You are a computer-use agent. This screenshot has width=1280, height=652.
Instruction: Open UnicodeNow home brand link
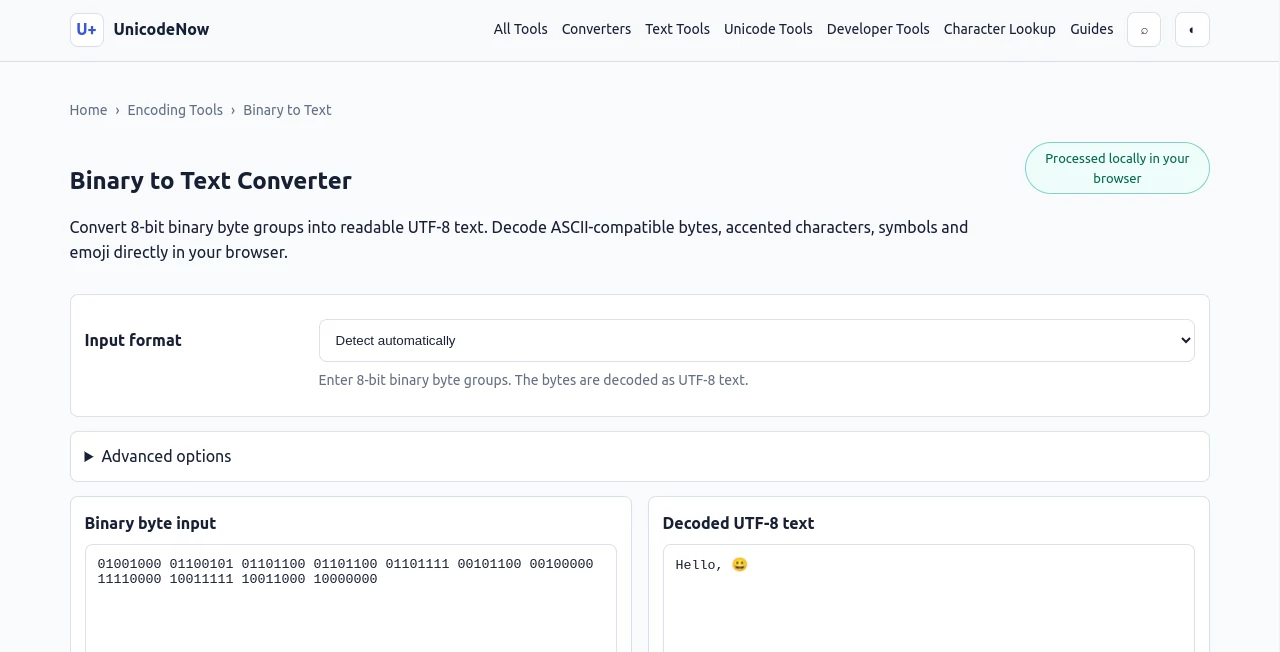point(140,30)
